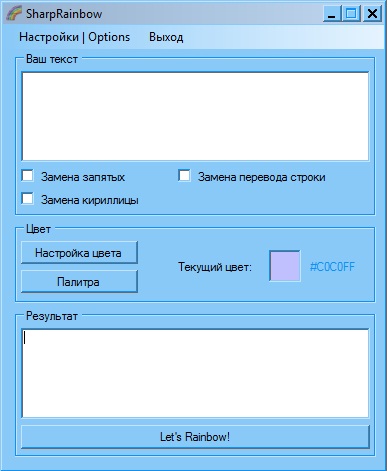Click the Текущий цвет: label
Viewport: 388px width, 471px height.
[x=215, y=267]
